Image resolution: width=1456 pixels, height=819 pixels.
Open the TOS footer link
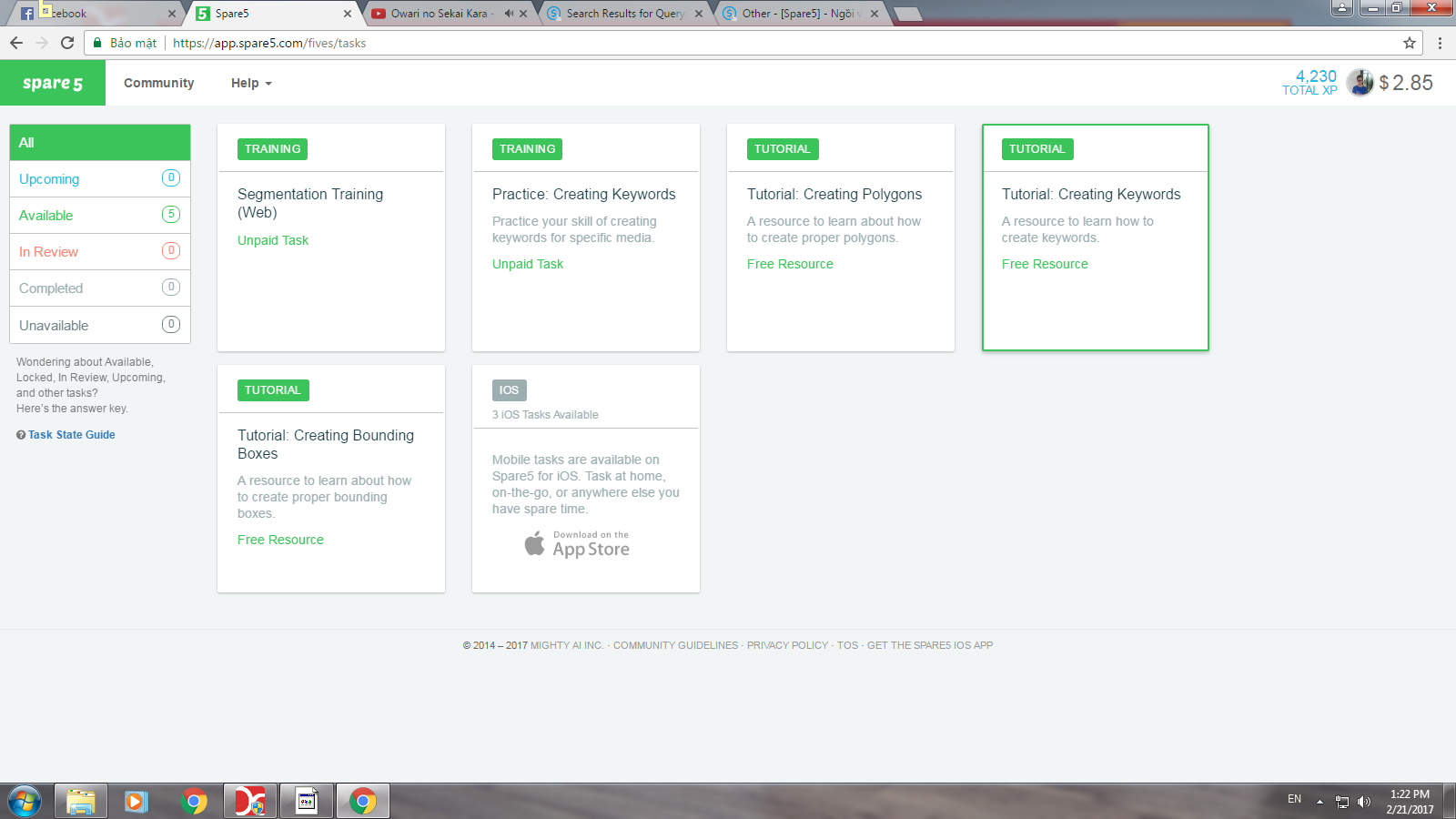click(847, 645)
